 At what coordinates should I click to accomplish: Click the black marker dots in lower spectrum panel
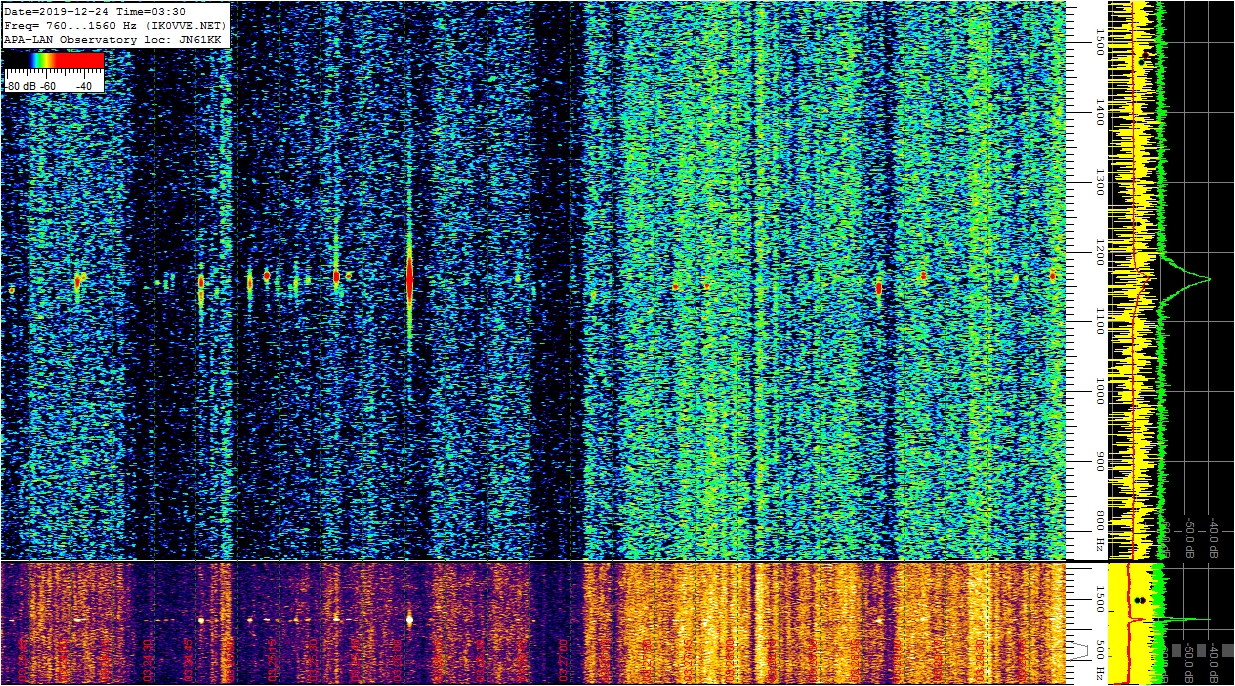1140,601
